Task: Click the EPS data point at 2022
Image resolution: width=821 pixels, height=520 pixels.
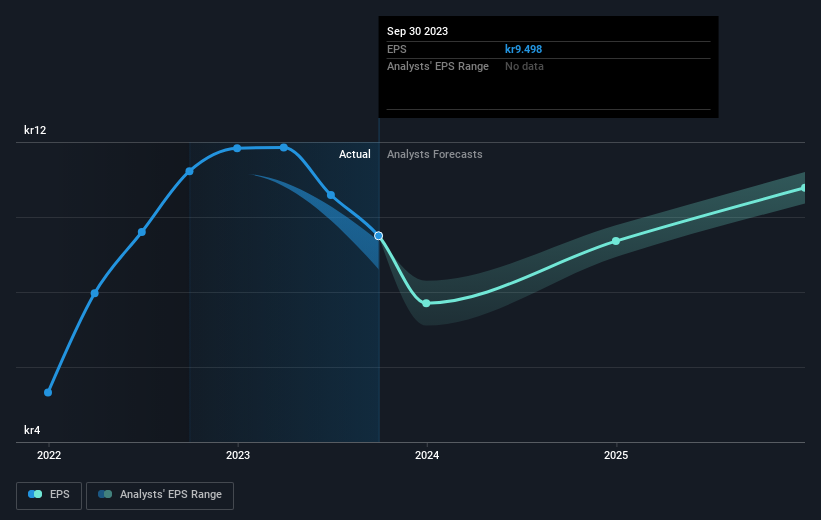Action: click(48, 392)
